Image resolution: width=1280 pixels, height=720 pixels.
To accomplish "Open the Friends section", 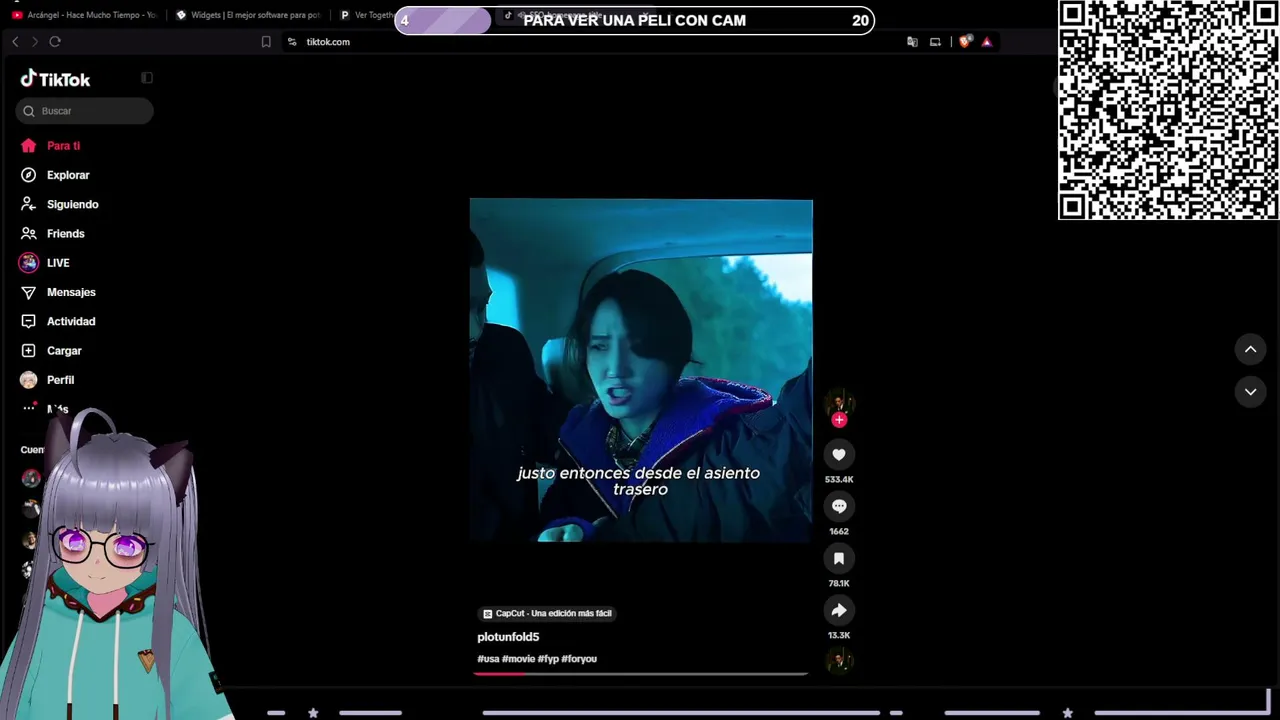I will coord(65,233).
